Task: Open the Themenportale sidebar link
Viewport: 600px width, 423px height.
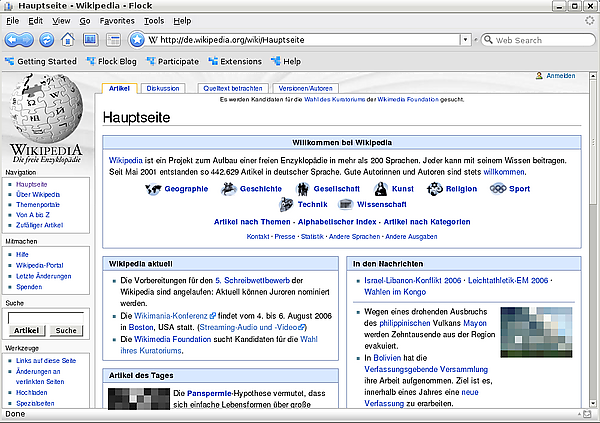Action: click(38, 205)
